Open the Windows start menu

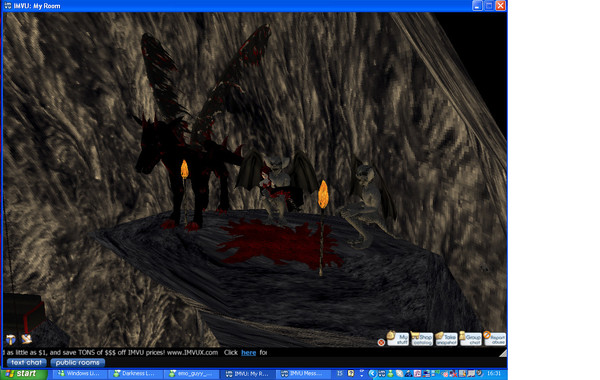tap(24, 374)
